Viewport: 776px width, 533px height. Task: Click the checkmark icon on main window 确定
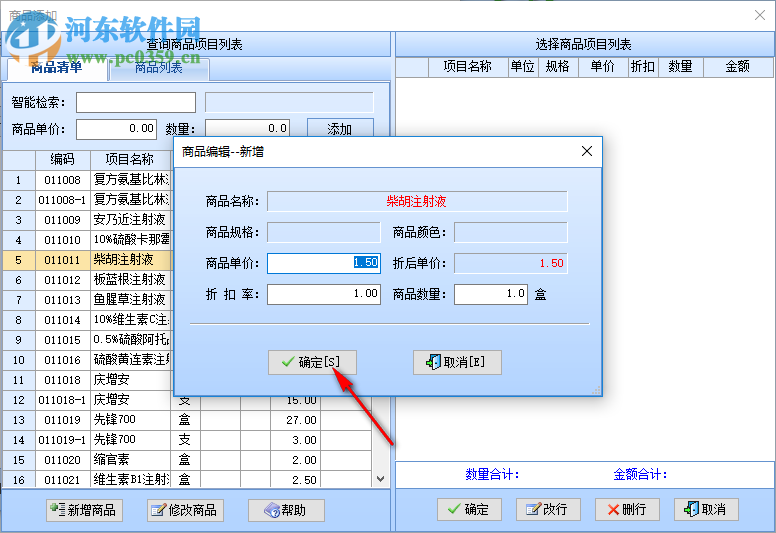(454, 509)
